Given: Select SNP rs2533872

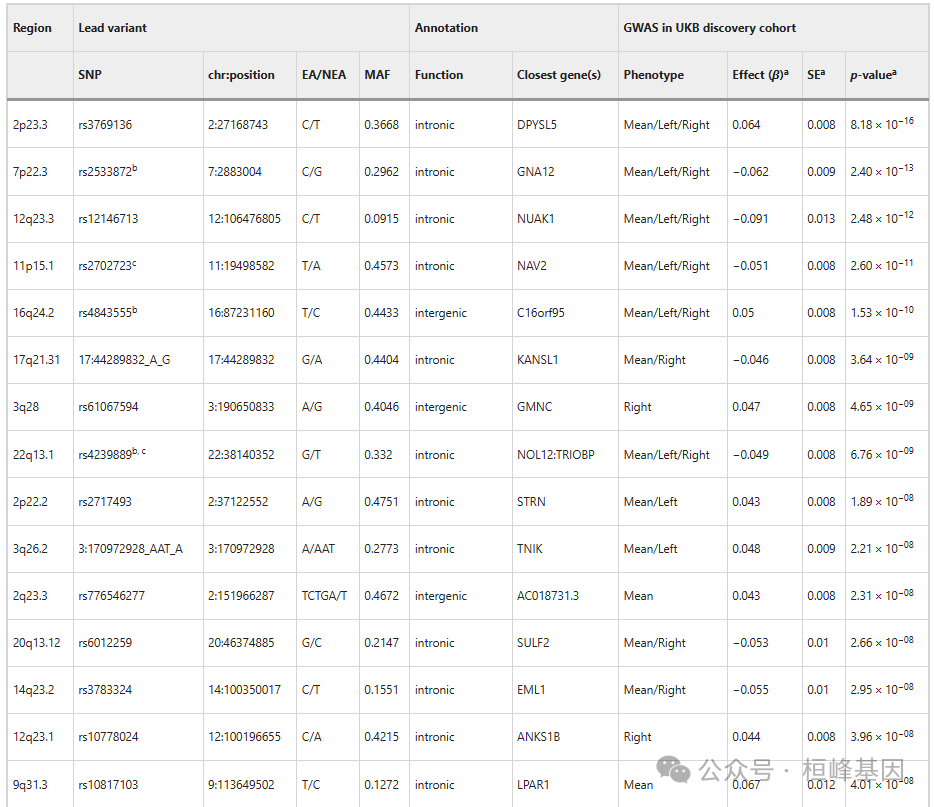Looking at the screenshot, I should pos(107,172).
